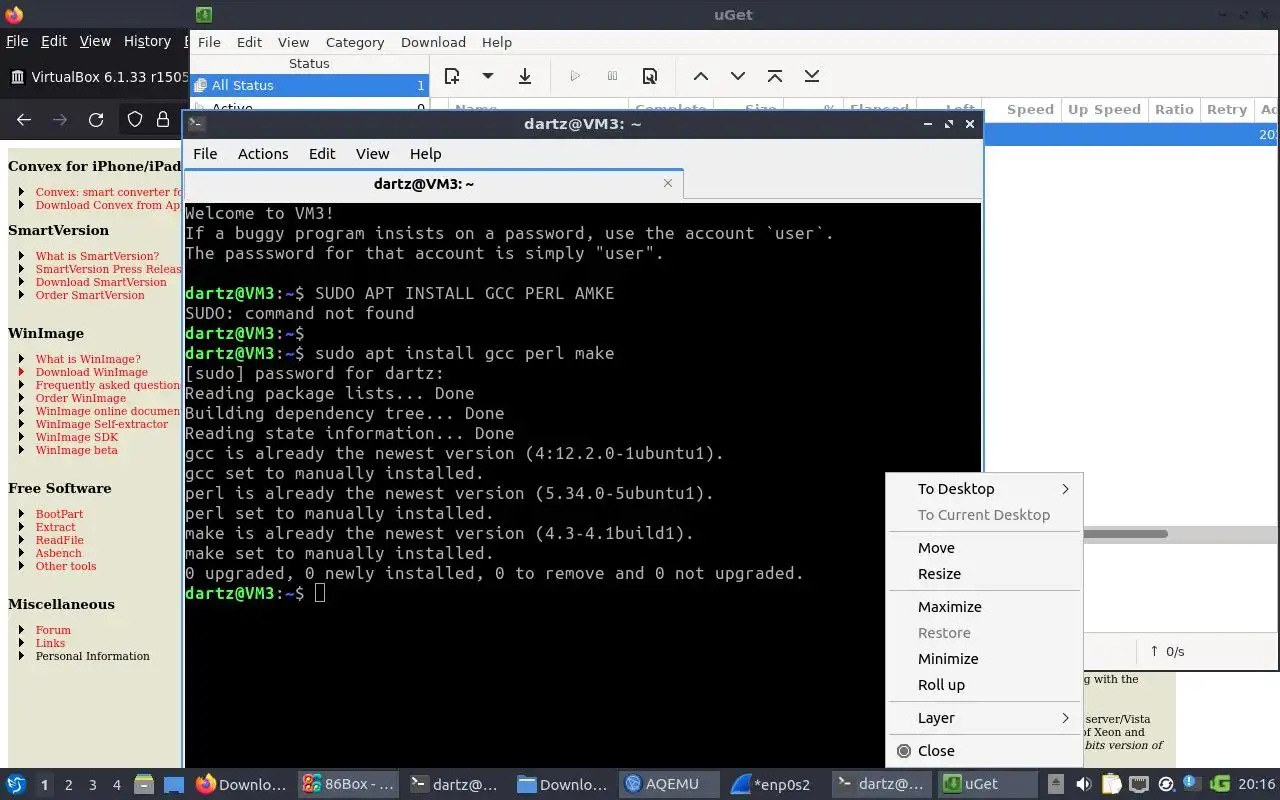Click the Ratio column header in uGet

coord(1174,109)
